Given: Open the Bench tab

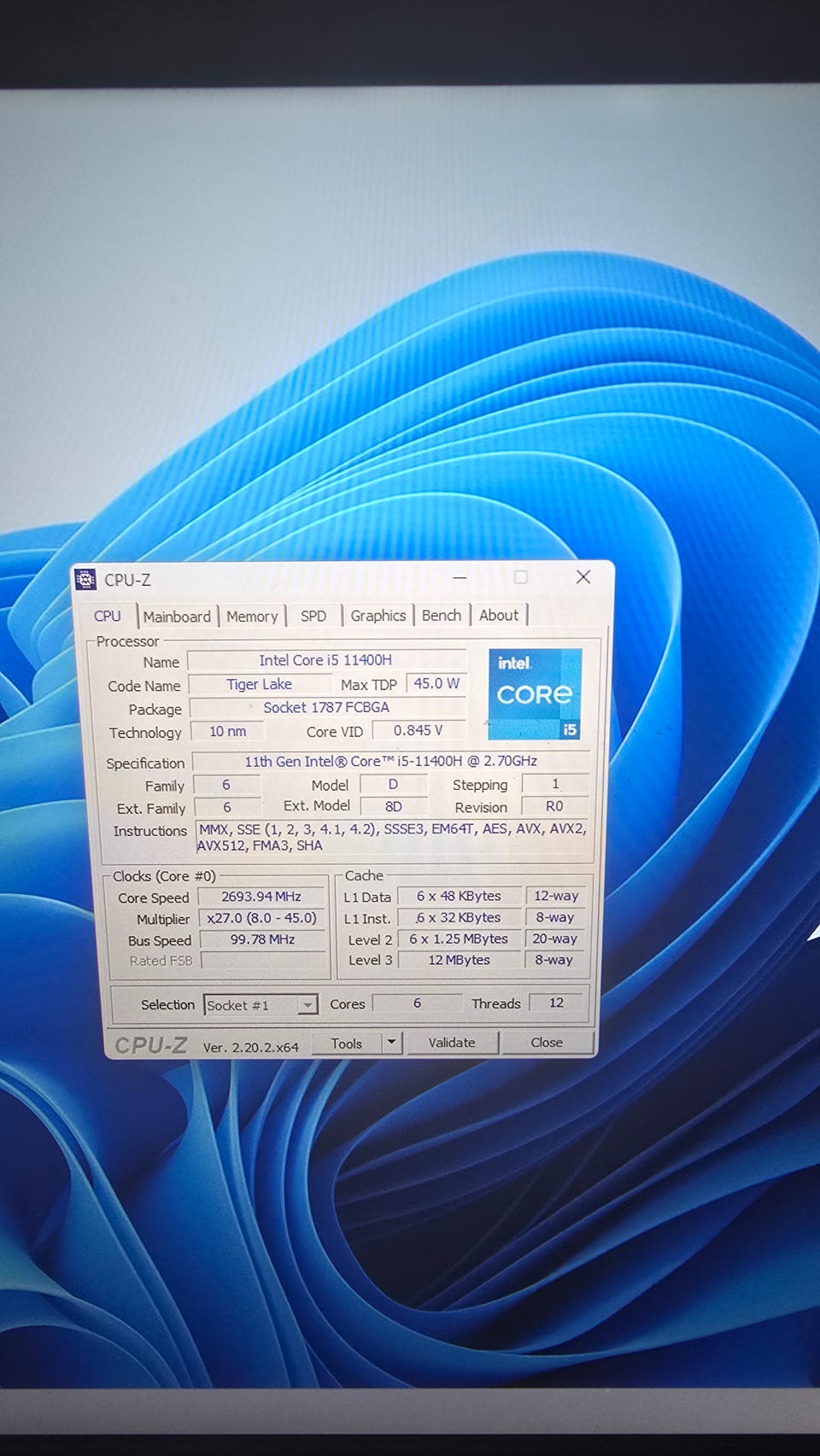Looking at the screenshot, I should [442, 615].
